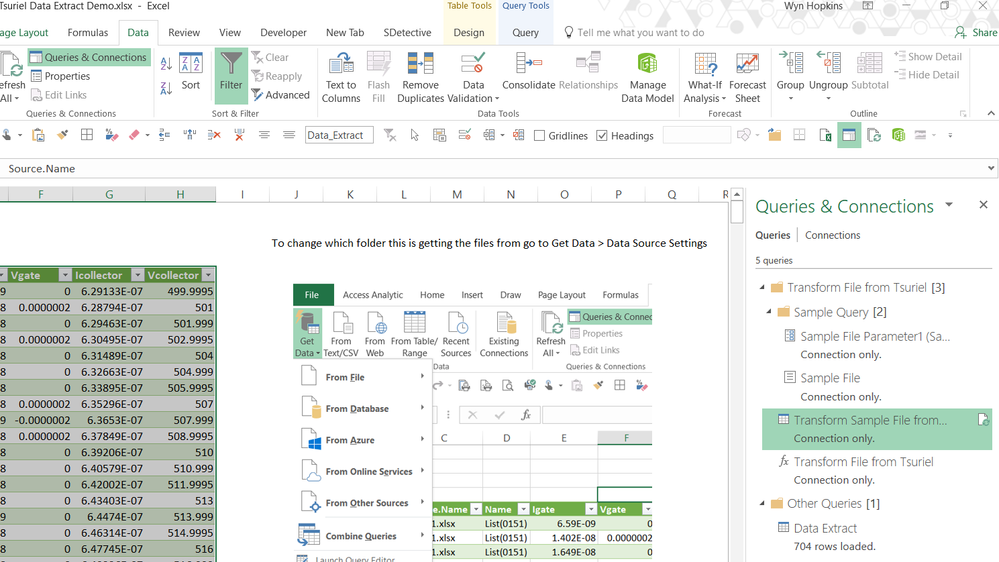Click the Ungroup icon

pyautogui.click(x=828, y=64)
